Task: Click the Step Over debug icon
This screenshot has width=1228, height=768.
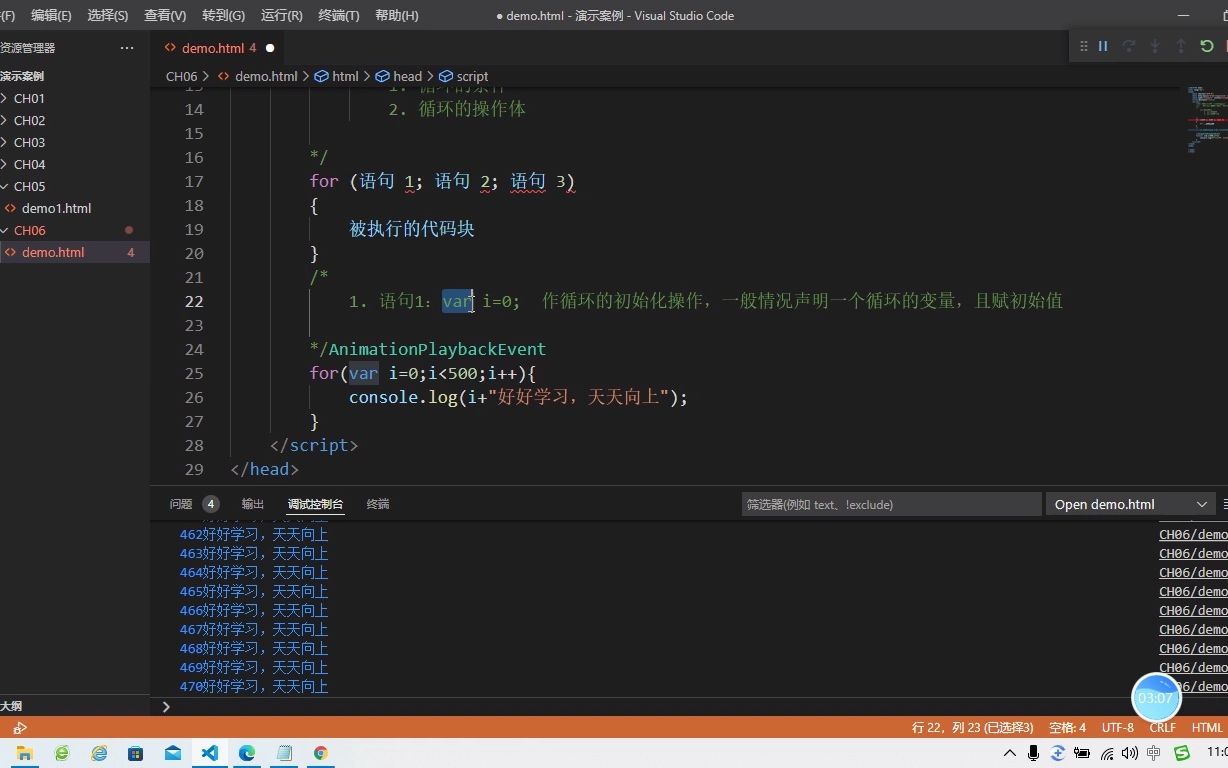Action: point(1128,46)
